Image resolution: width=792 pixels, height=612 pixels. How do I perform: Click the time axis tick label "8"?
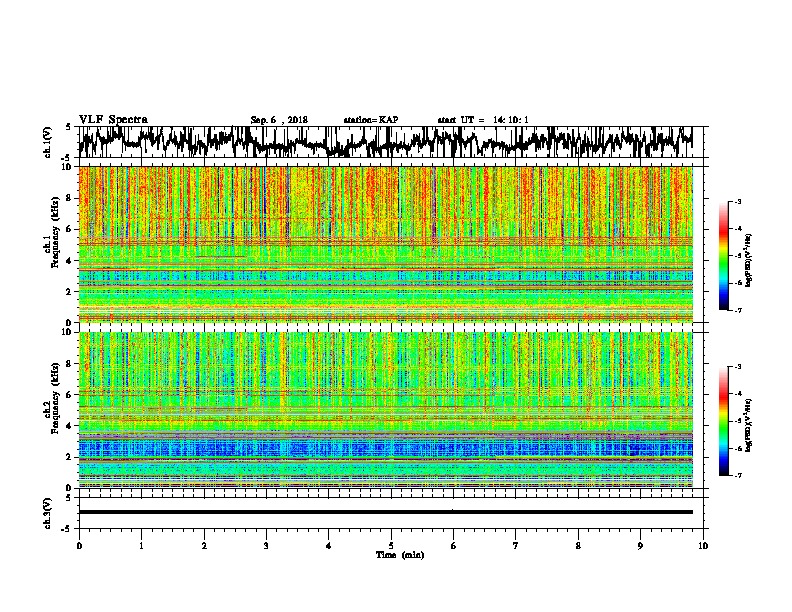(x=578, y=546)
